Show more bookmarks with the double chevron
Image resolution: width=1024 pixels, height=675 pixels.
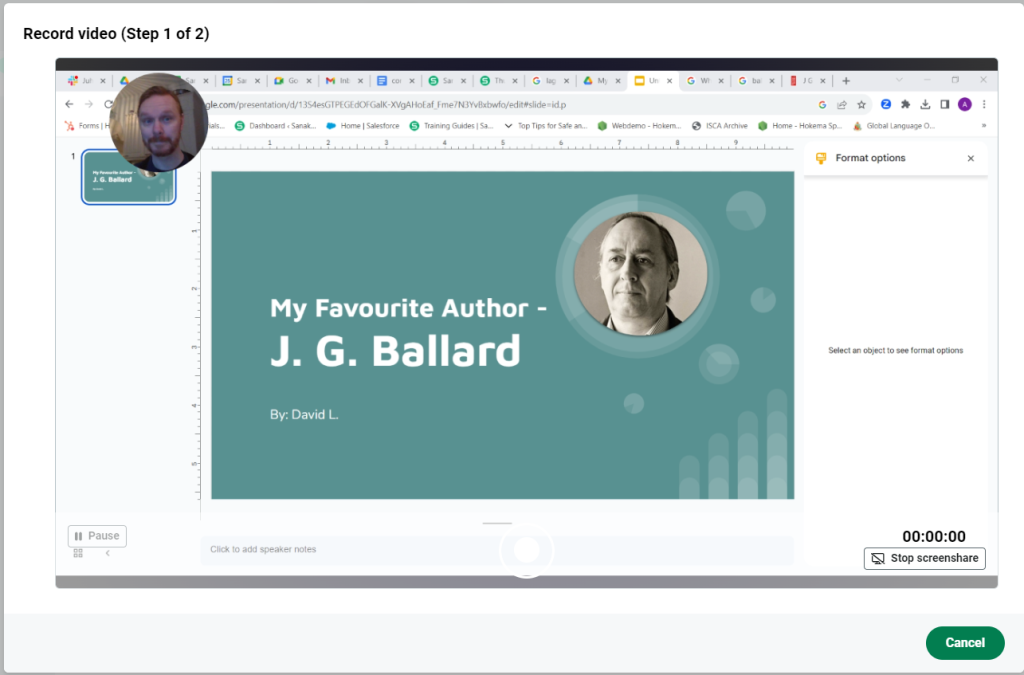click(x=984, y=125)
